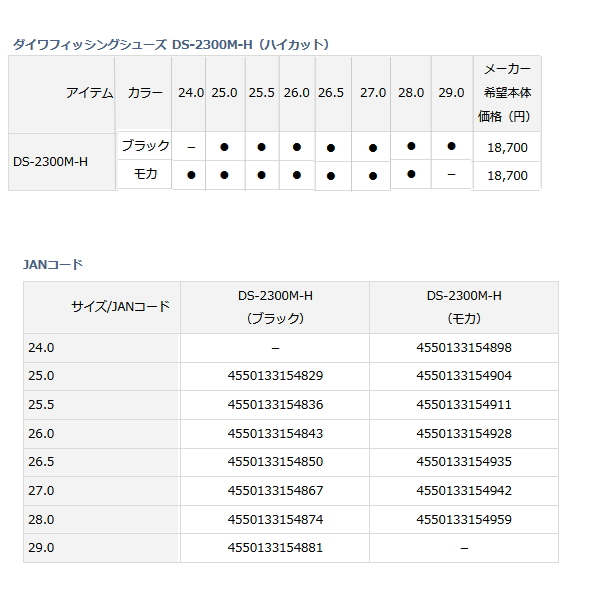This screenshot has height=600, width=600.
Task: Click the モカ color cell
Action: click(x=145, y=174)
